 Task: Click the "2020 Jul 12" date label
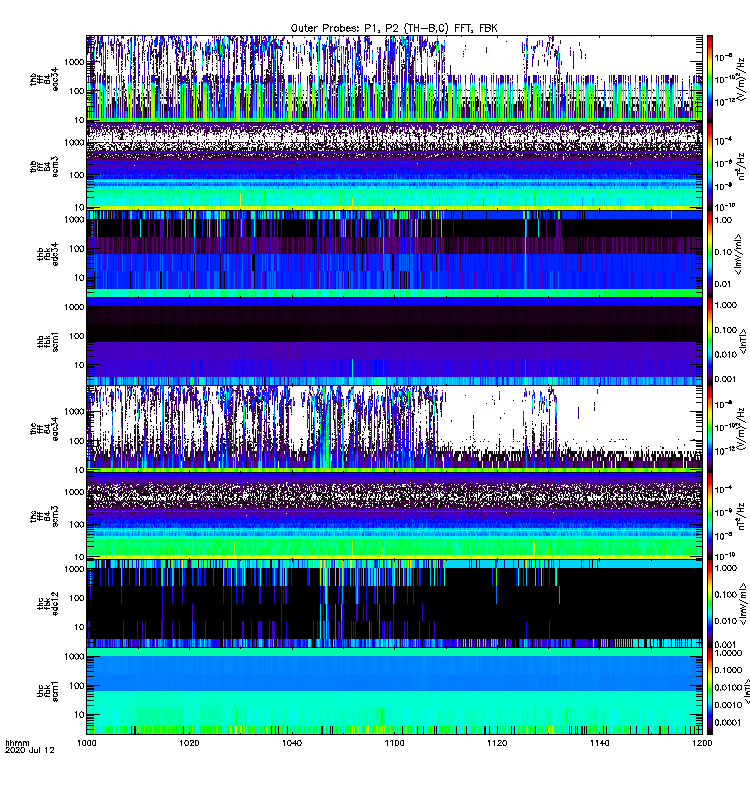30,750
